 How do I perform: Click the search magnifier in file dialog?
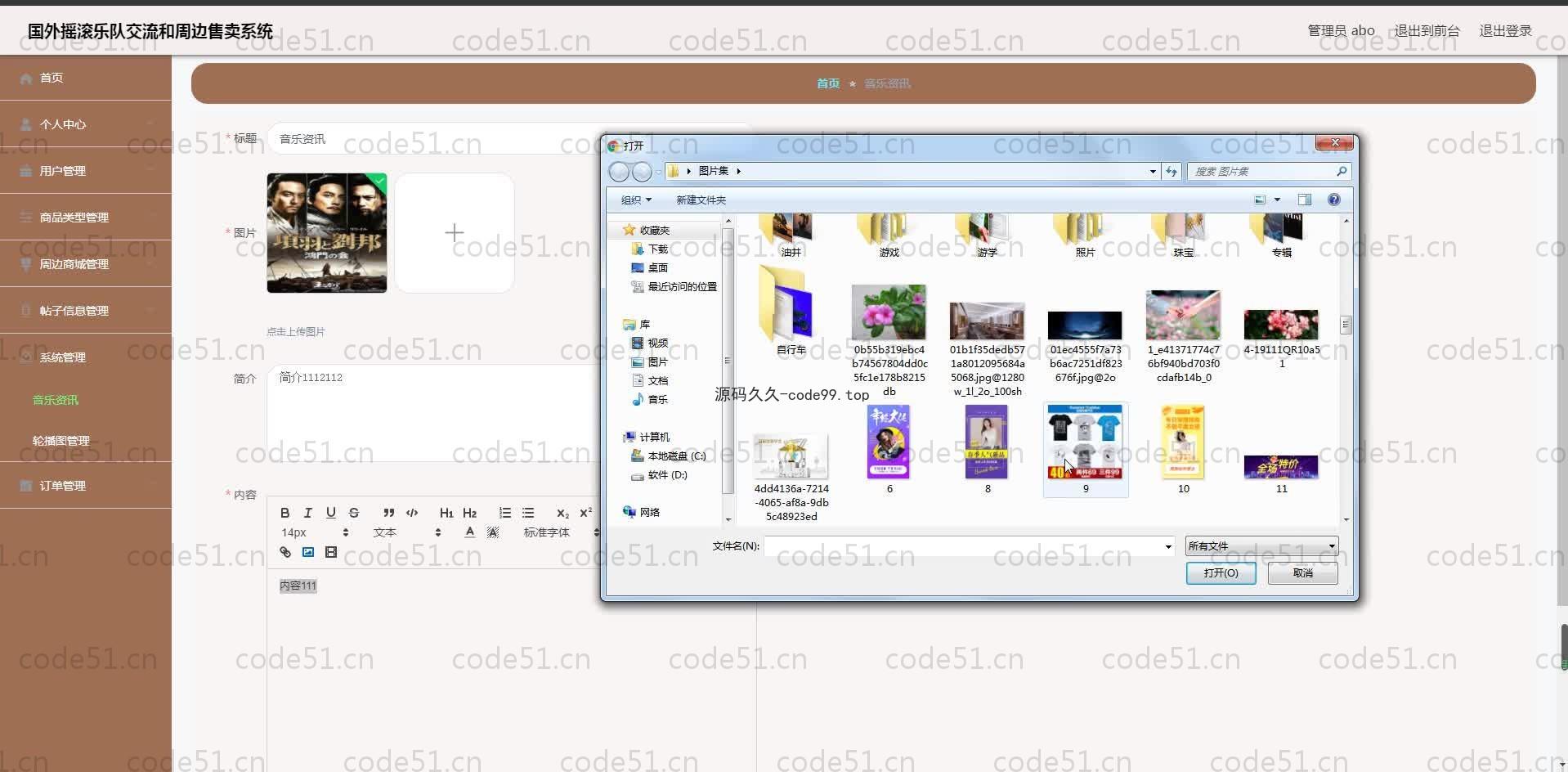click(x=1342, y=171)
